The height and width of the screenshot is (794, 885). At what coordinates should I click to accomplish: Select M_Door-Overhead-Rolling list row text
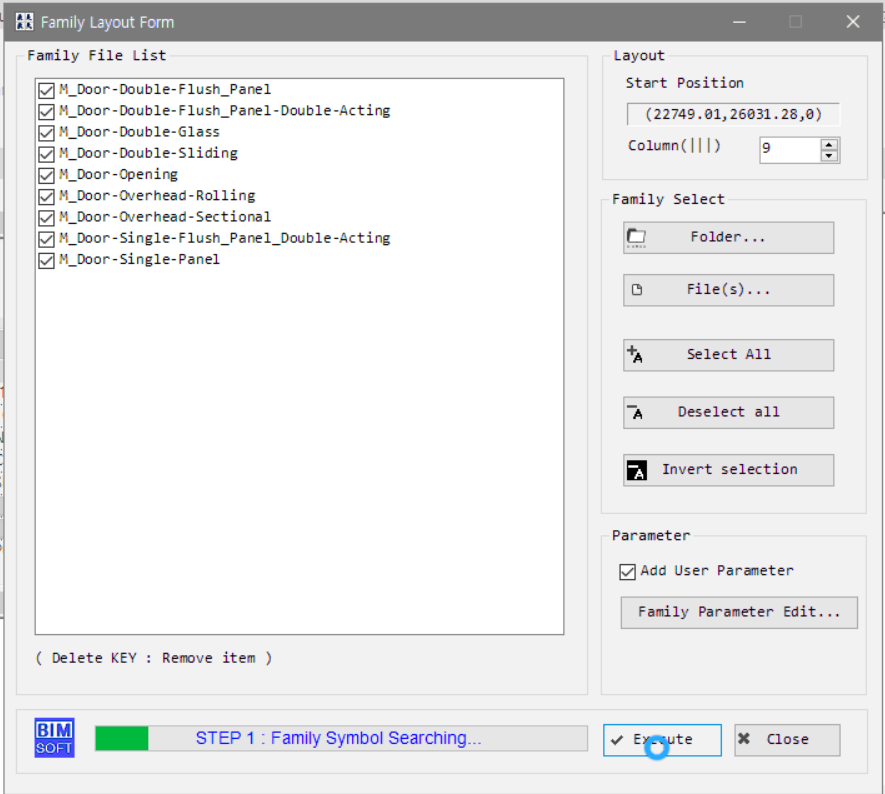(x=157, y=196)
